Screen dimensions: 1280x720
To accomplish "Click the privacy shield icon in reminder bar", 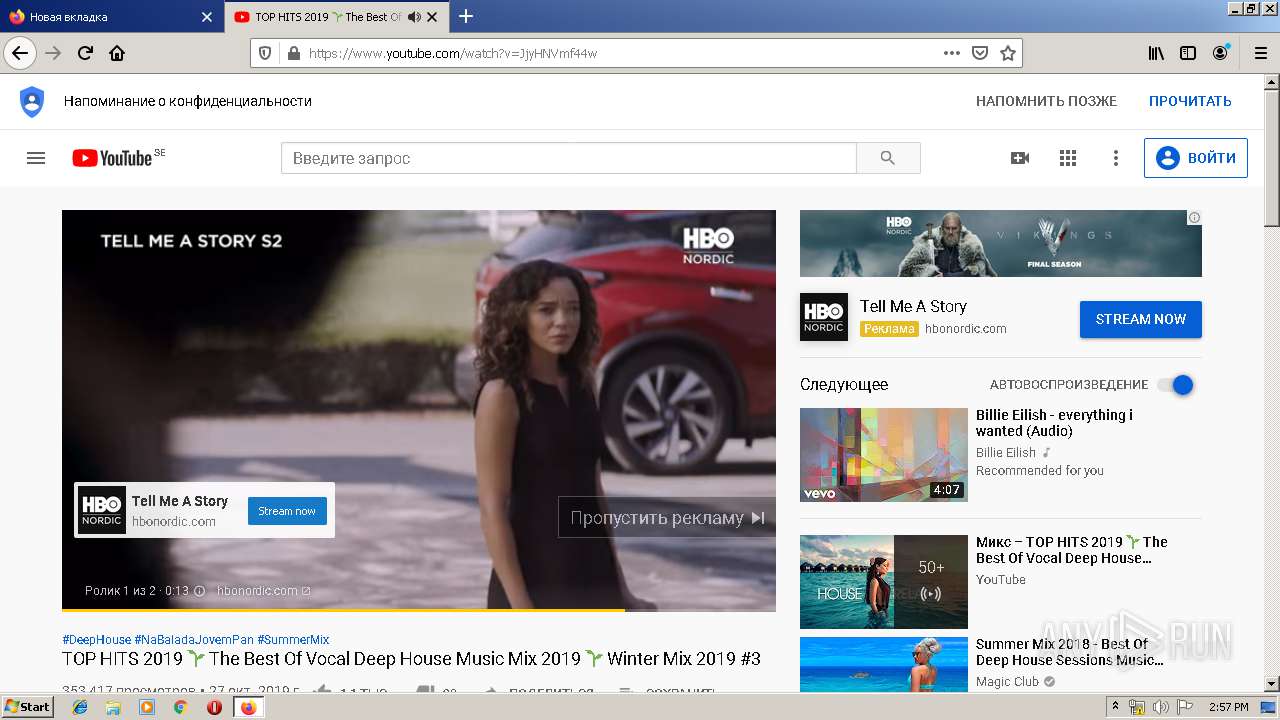I will pos(32,101).
